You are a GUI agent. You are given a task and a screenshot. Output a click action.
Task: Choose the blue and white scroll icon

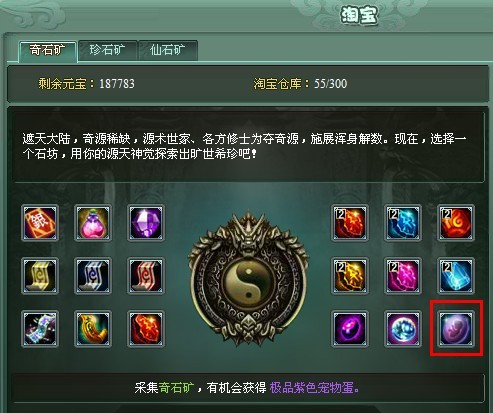[93, 276]
